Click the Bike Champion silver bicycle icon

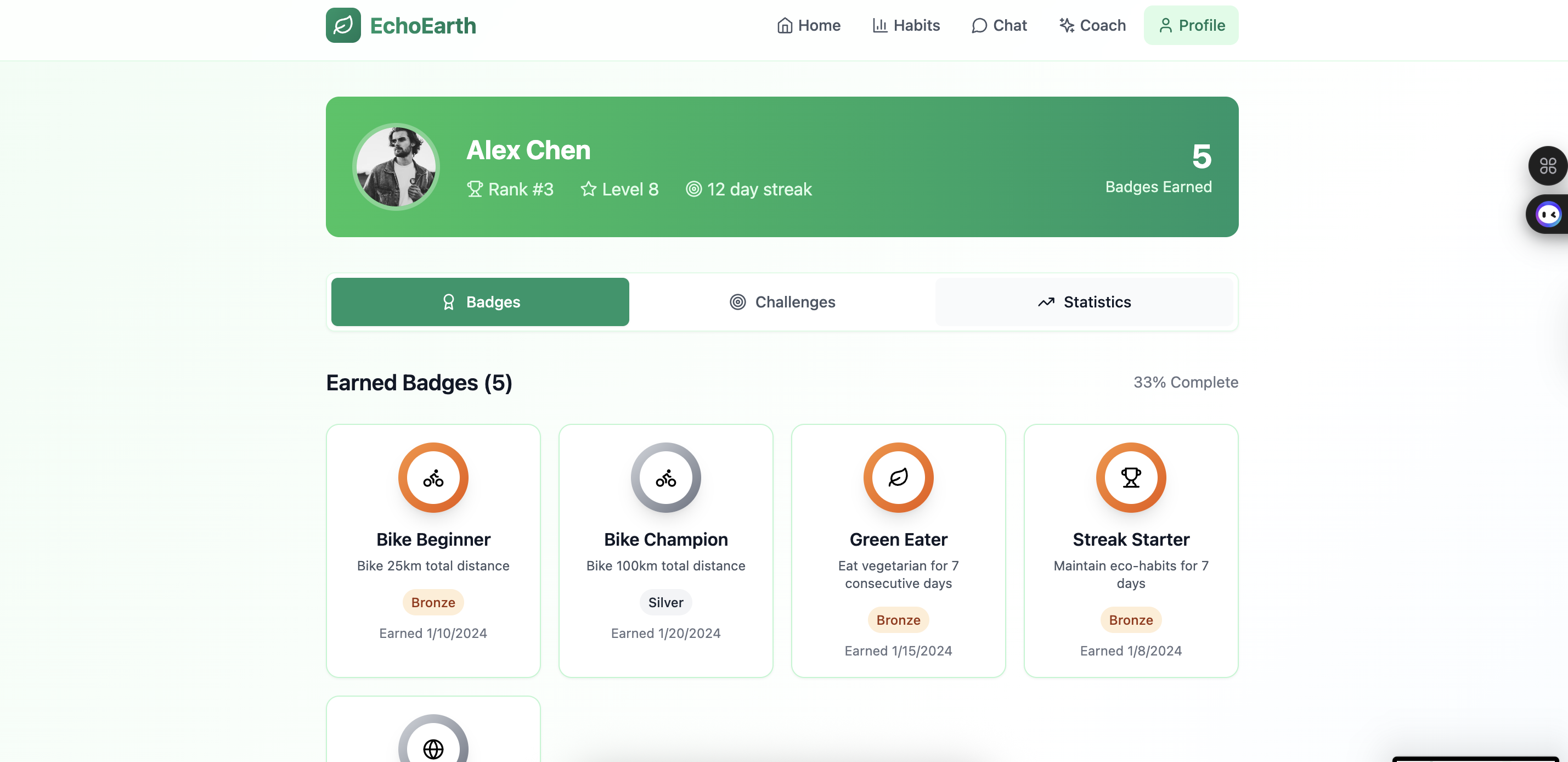tap(665, 478)
